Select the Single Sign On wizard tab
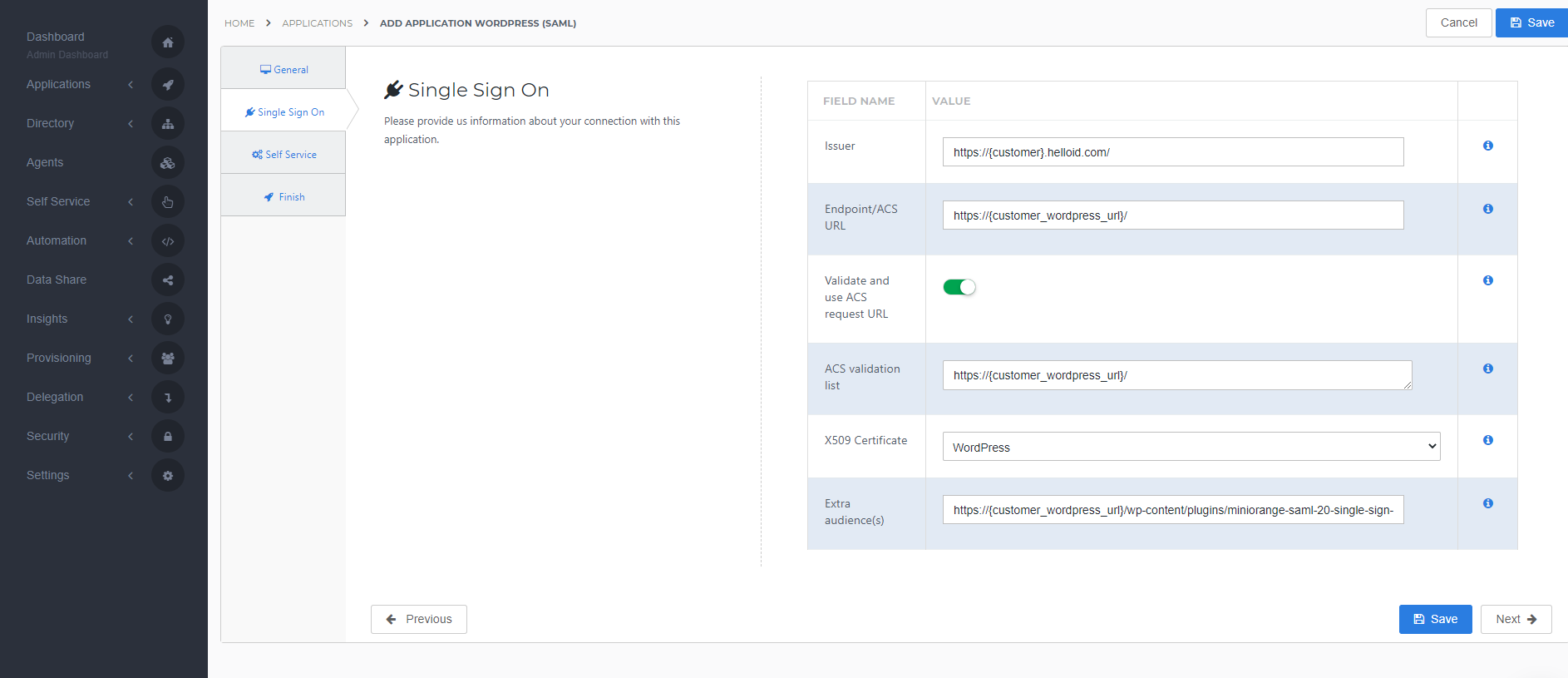 284,111
